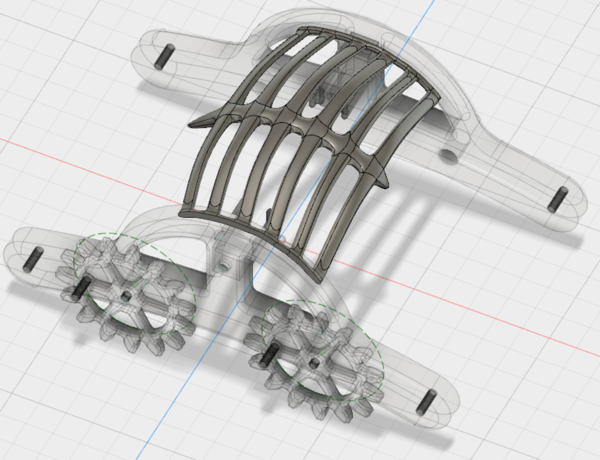
Task: Select the left transparent gear
Action: click(126, 297)
